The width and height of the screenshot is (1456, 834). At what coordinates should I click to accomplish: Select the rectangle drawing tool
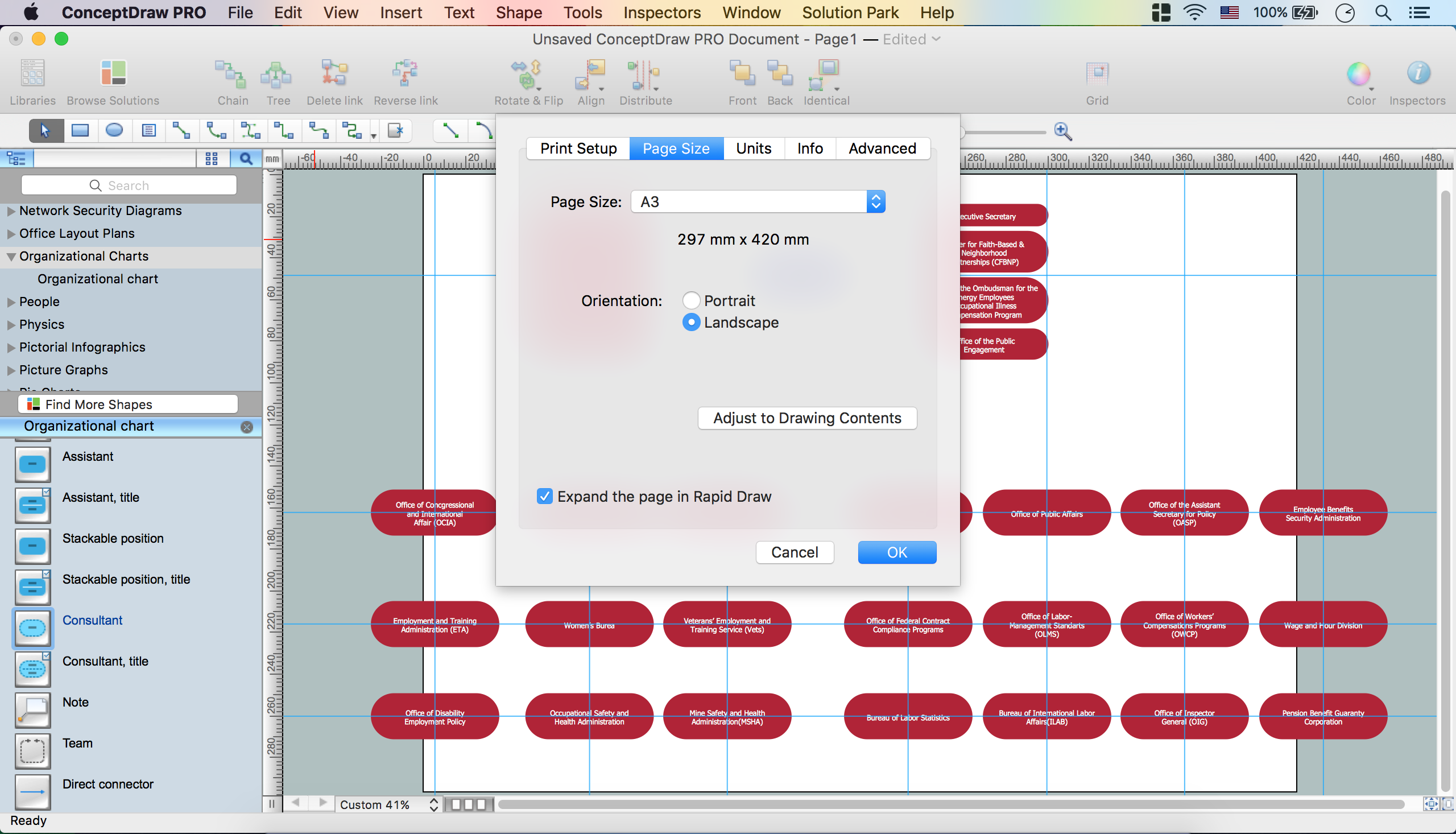[80, 131]
